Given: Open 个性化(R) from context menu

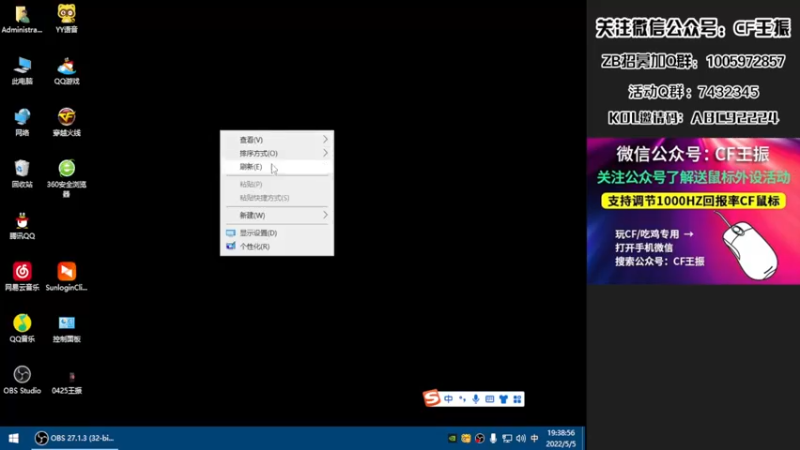Looking at the screenshot, I should 277,246.
